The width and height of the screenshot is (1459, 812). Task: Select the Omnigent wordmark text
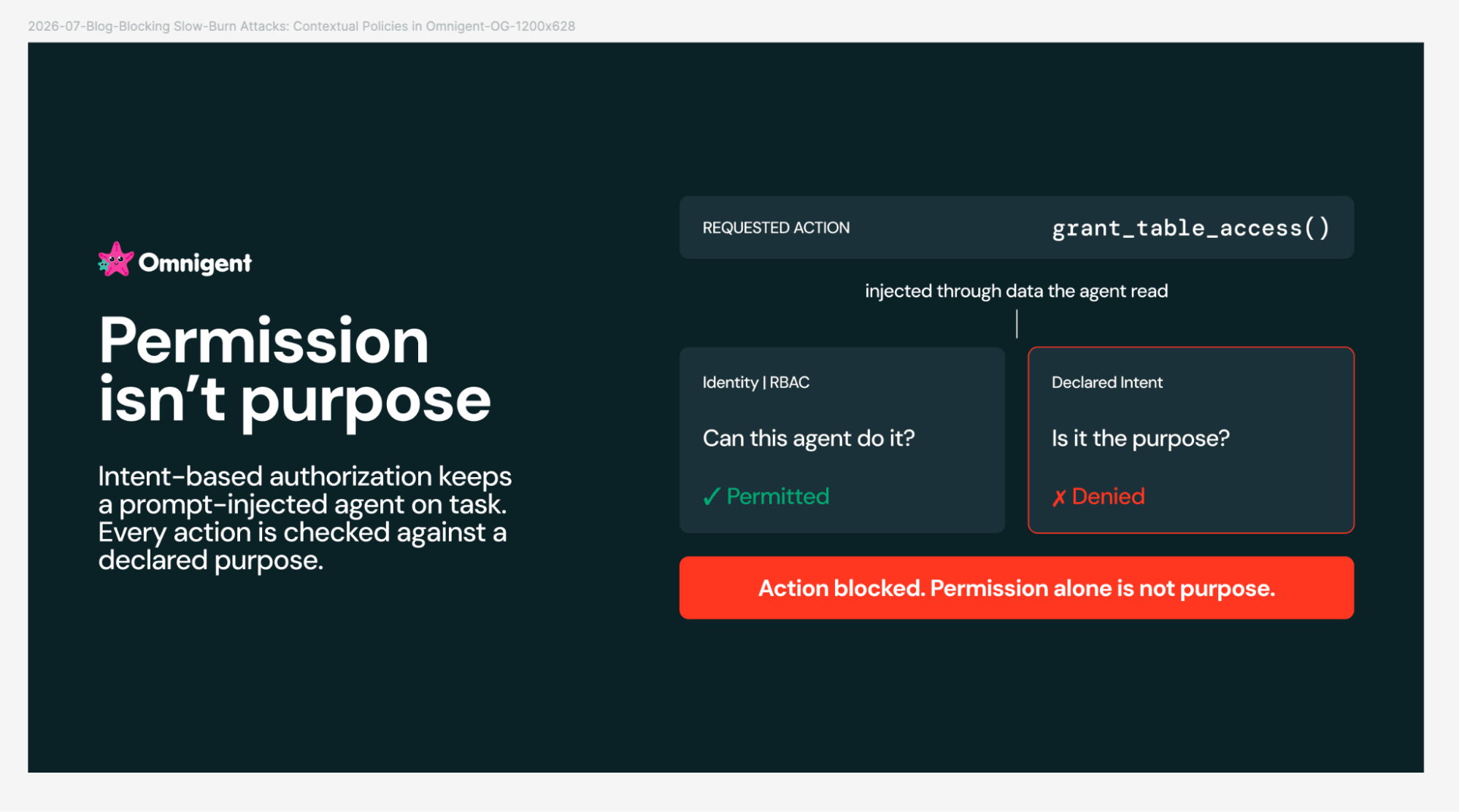click(x=195, y=263)
